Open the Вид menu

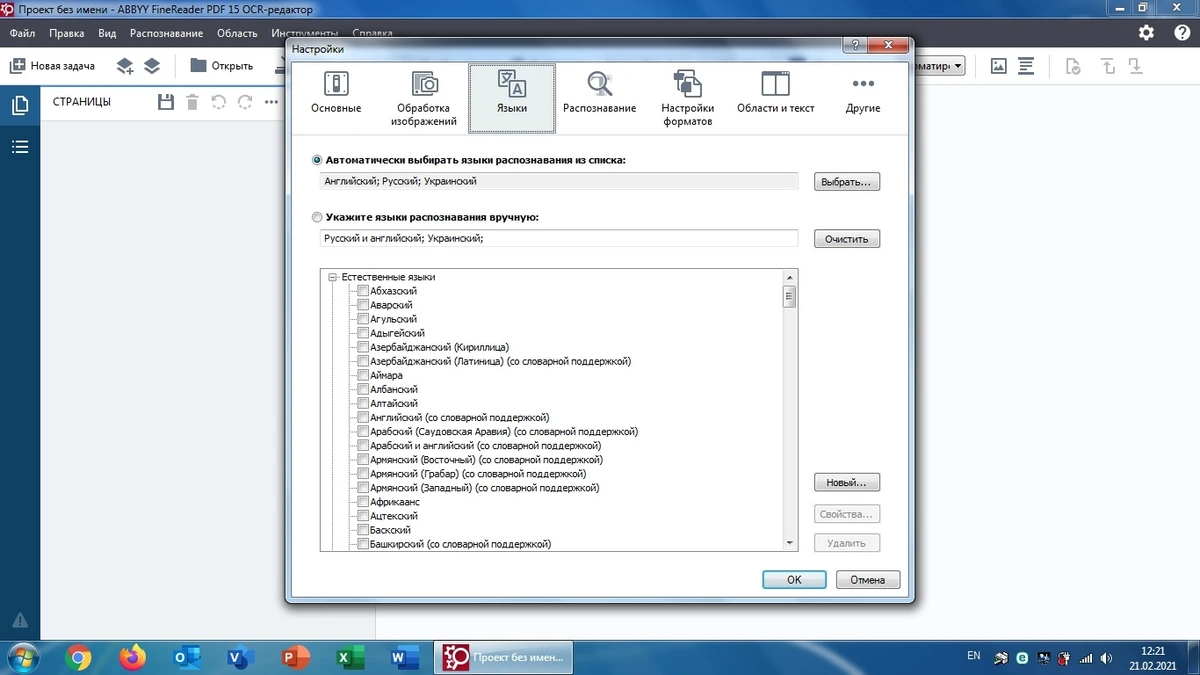[107, 33]
